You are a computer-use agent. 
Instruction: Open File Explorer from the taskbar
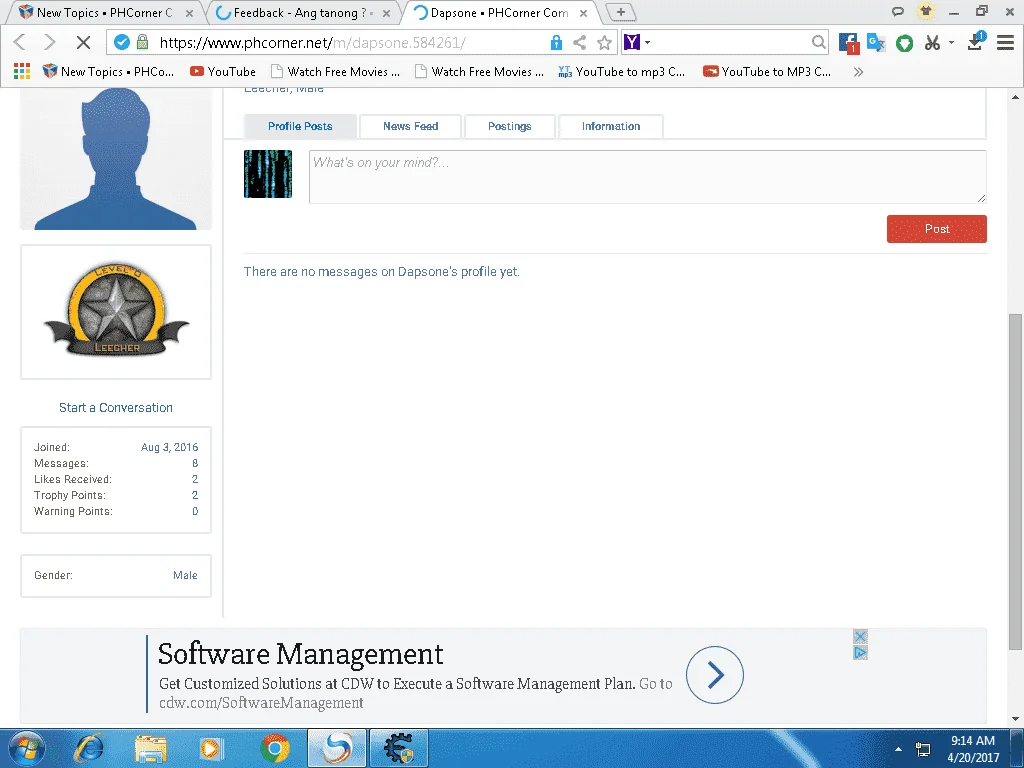(151, 748)
